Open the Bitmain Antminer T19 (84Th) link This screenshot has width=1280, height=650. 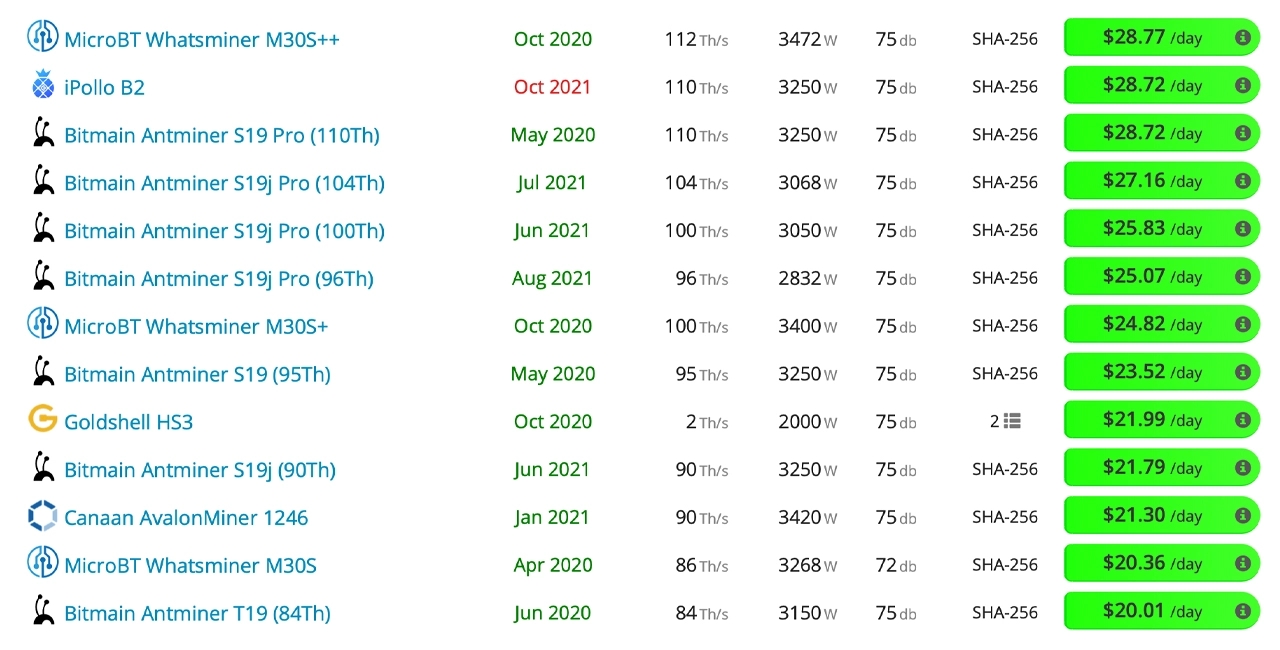coord(197,613)
